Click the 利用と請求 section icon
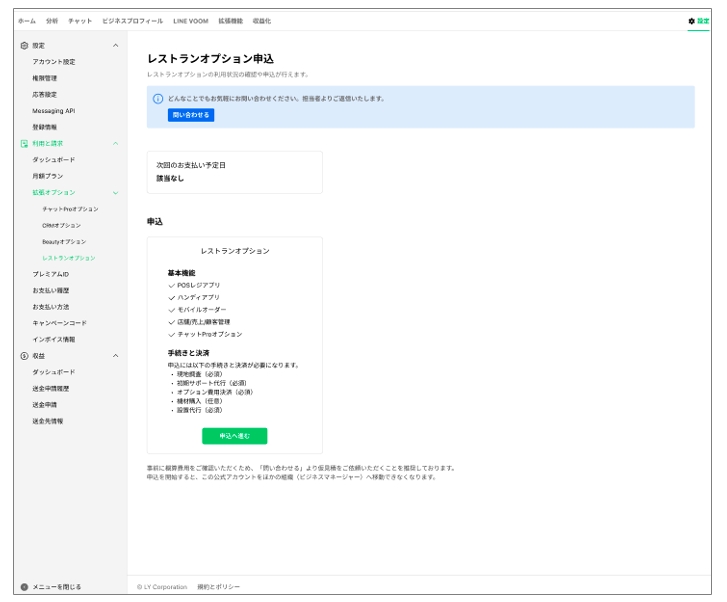727x602 pixels. pyautogui.click(x=25, y=144)
